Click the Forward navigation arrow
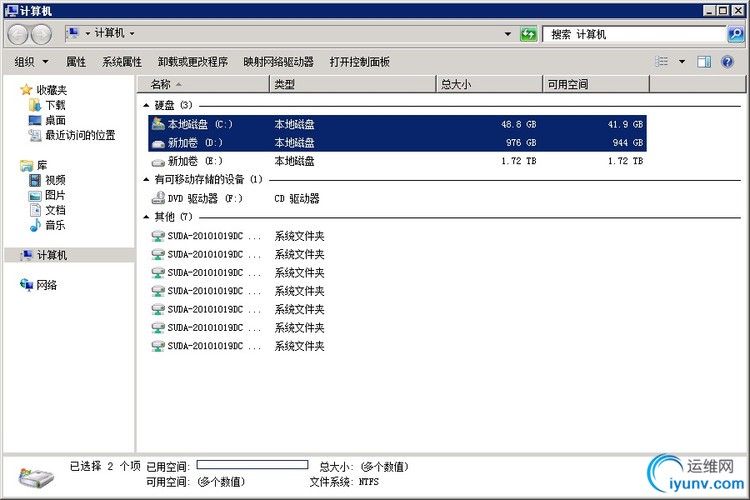The width and height of the screenshot is (750, 500). coord(41,34)
